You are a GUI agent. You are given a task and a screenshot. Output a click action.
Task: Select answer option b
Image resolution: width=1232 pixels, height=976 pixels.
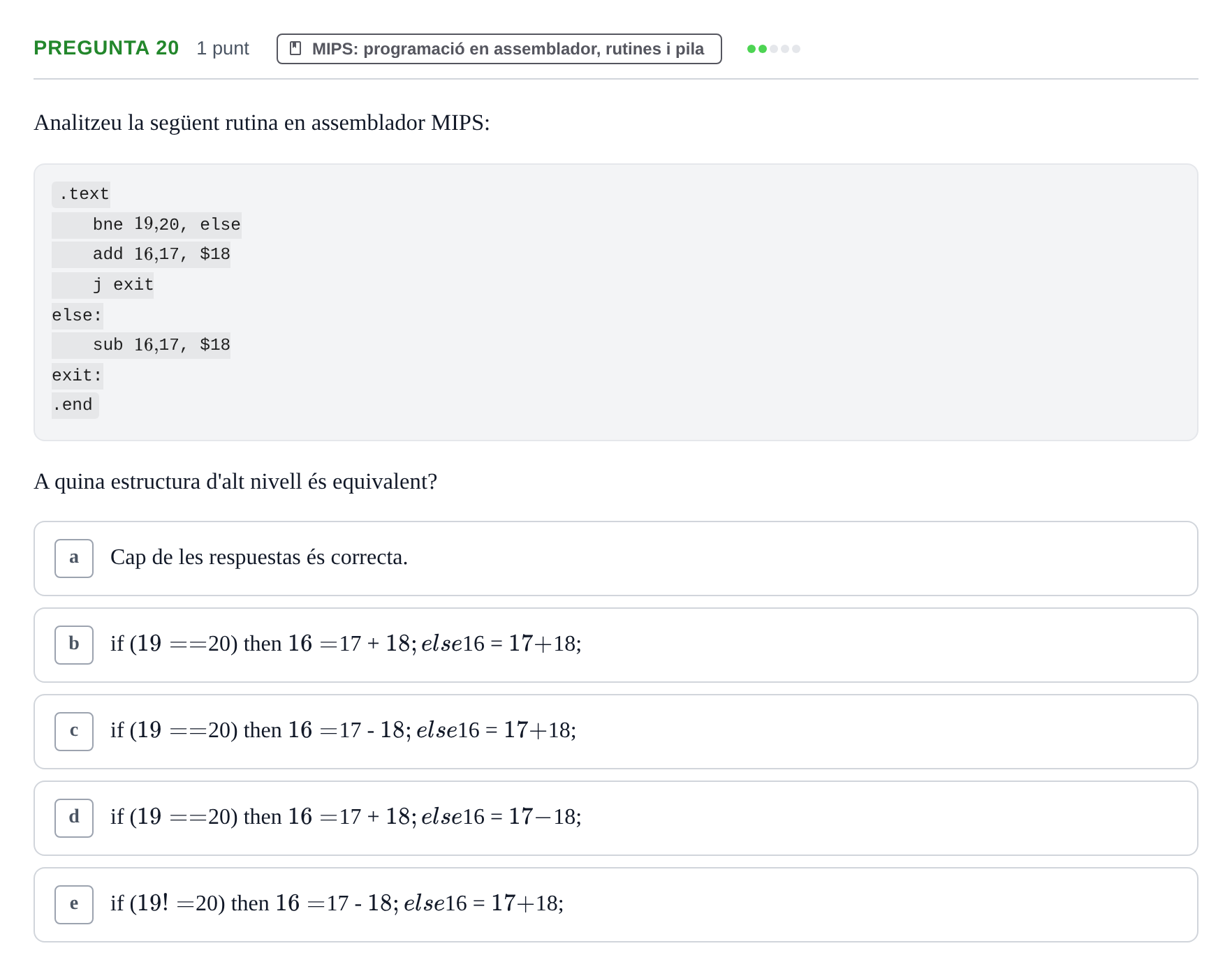615,645
